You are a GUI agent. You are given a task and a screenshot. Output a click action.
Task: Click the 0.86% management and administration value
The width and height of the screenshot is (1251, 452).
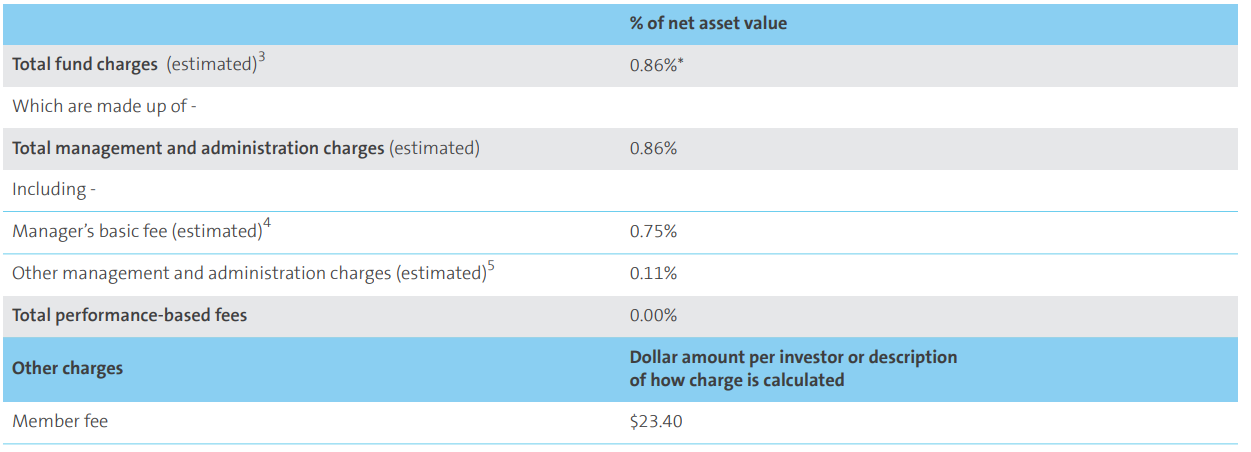(653, 148)
